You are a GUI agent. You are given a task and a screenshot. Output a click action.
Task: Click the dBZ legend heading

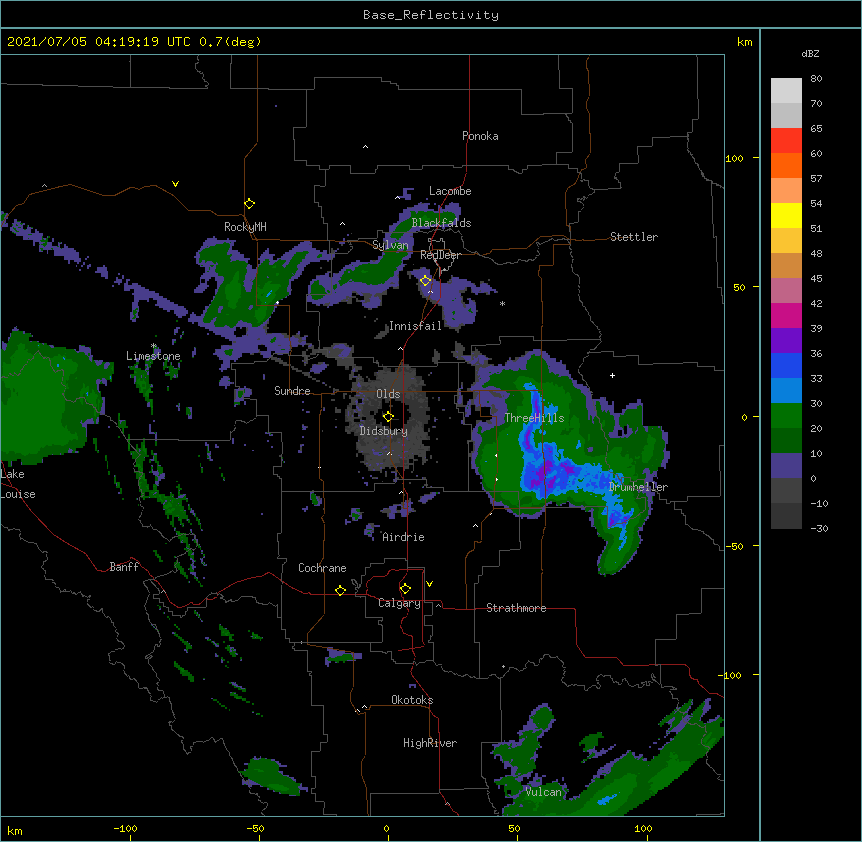tap(810, 53)
